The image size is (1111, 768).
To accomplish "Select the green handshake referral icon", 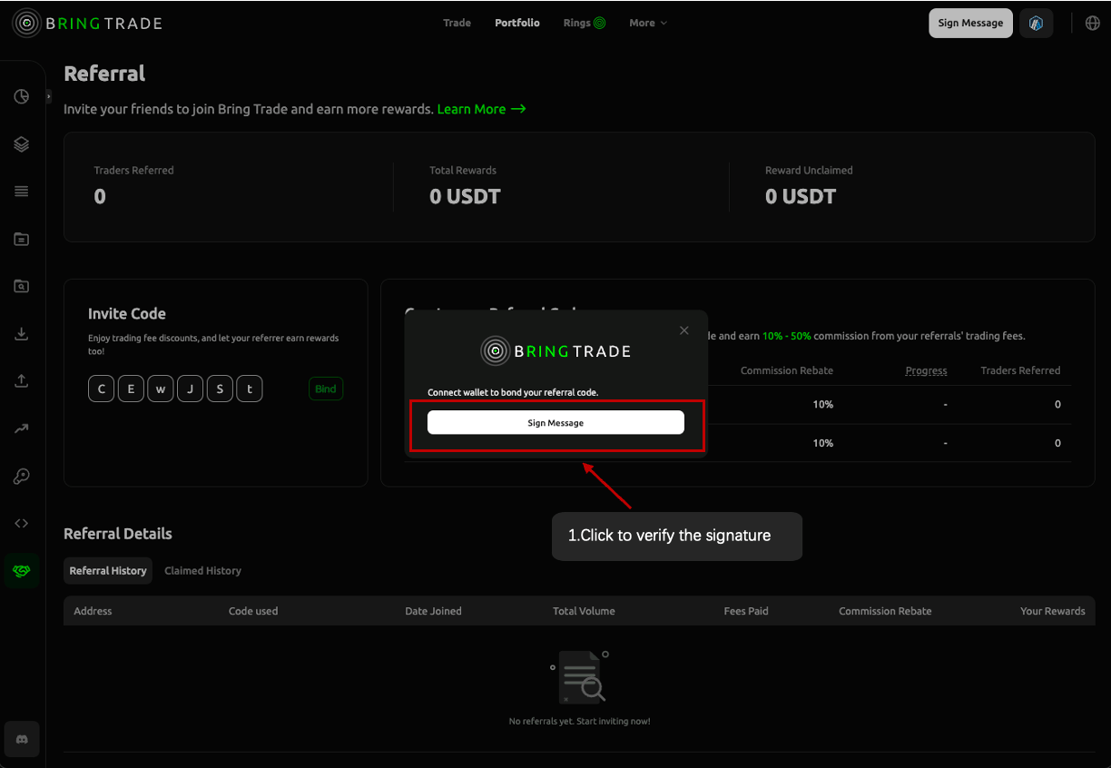I will (x=21, y=571).
